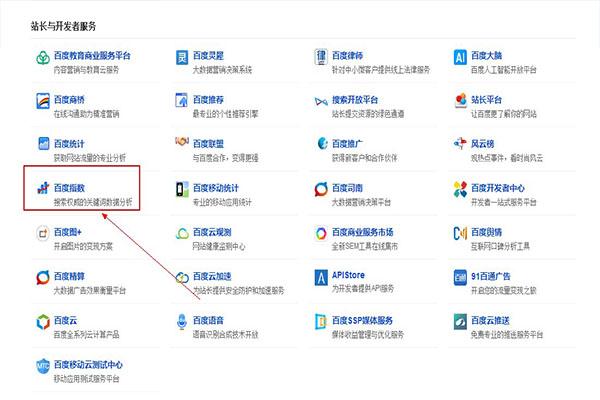Image resolution: width=600 pixels, height=400 pixels.
Task: Click the 百度司南 icon
Action: 321,189
